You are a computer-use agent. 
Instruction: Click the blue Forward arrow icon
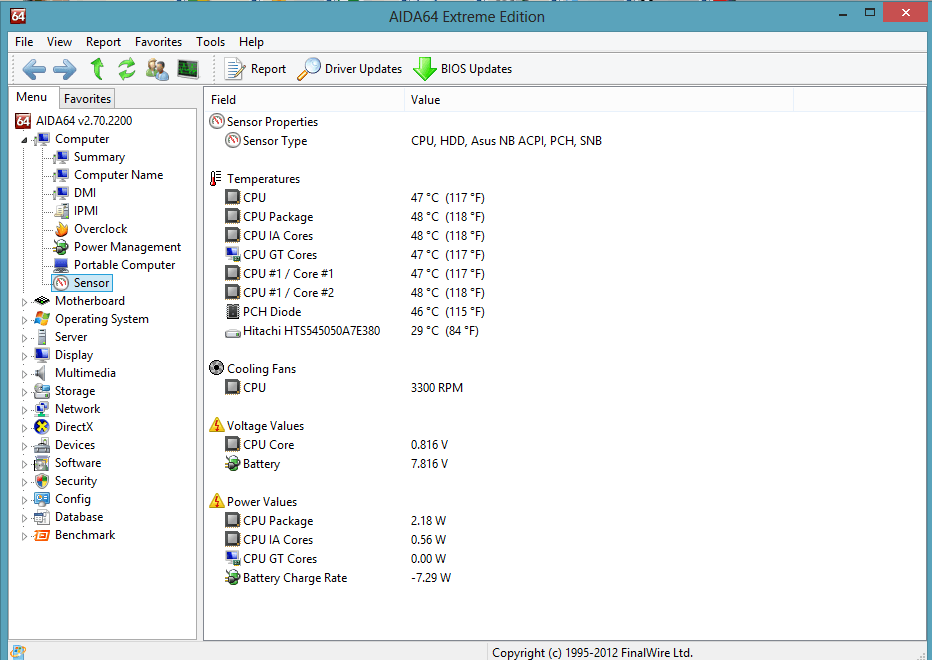(x=65, y=69)
